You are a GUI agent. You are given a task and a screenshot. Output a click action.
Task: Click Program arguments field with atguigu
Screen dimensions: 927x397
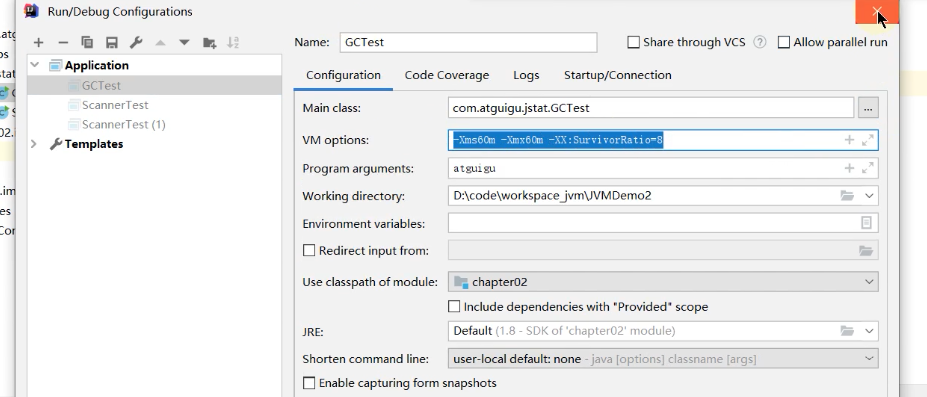click(663, 168)
